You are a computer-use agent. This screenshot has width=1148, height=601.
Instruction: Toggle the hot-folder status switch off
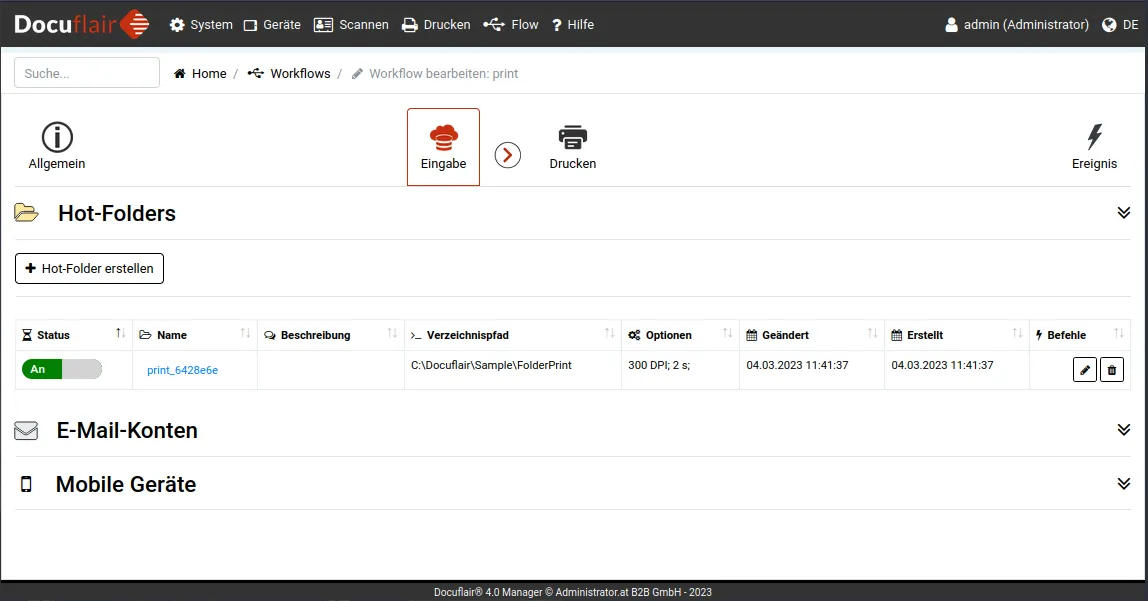62,369
